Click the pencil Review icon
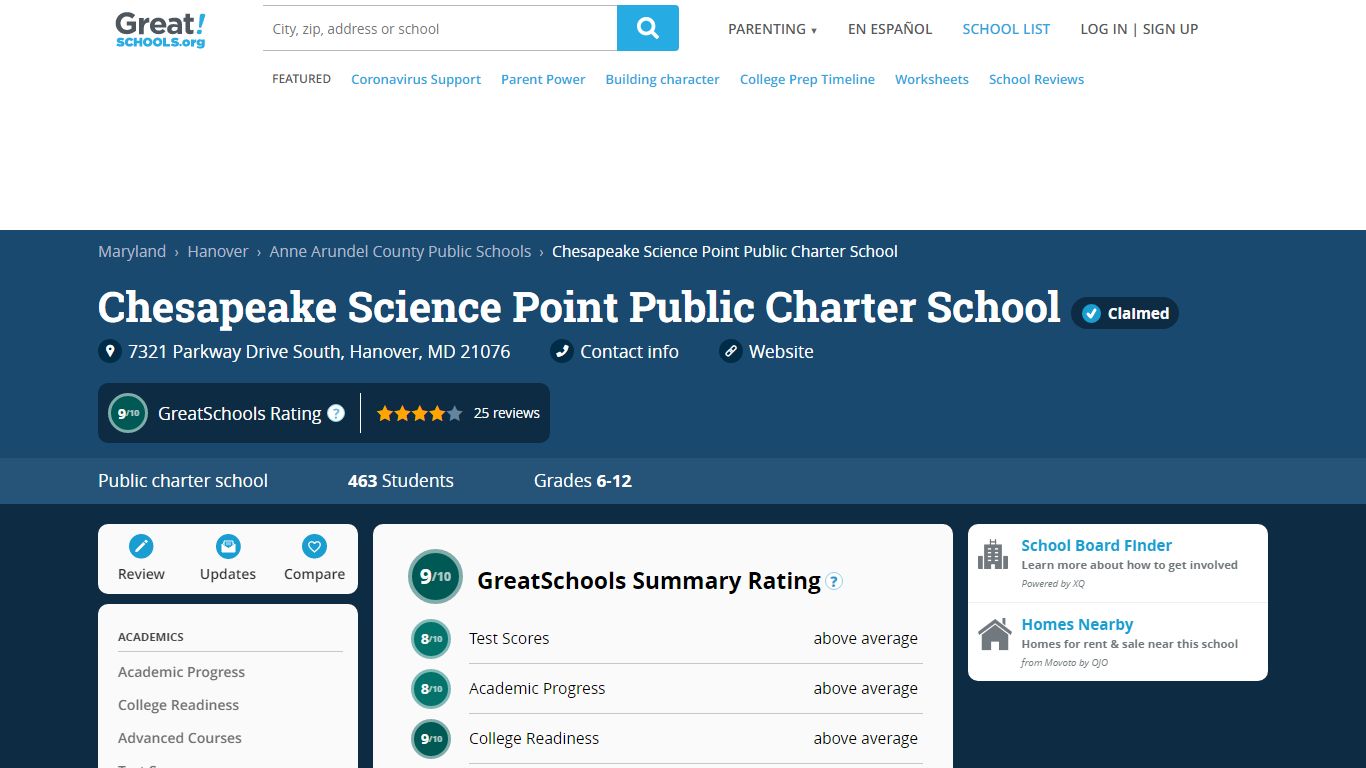Screen dimensions: 1366x768 coord(141,546)
